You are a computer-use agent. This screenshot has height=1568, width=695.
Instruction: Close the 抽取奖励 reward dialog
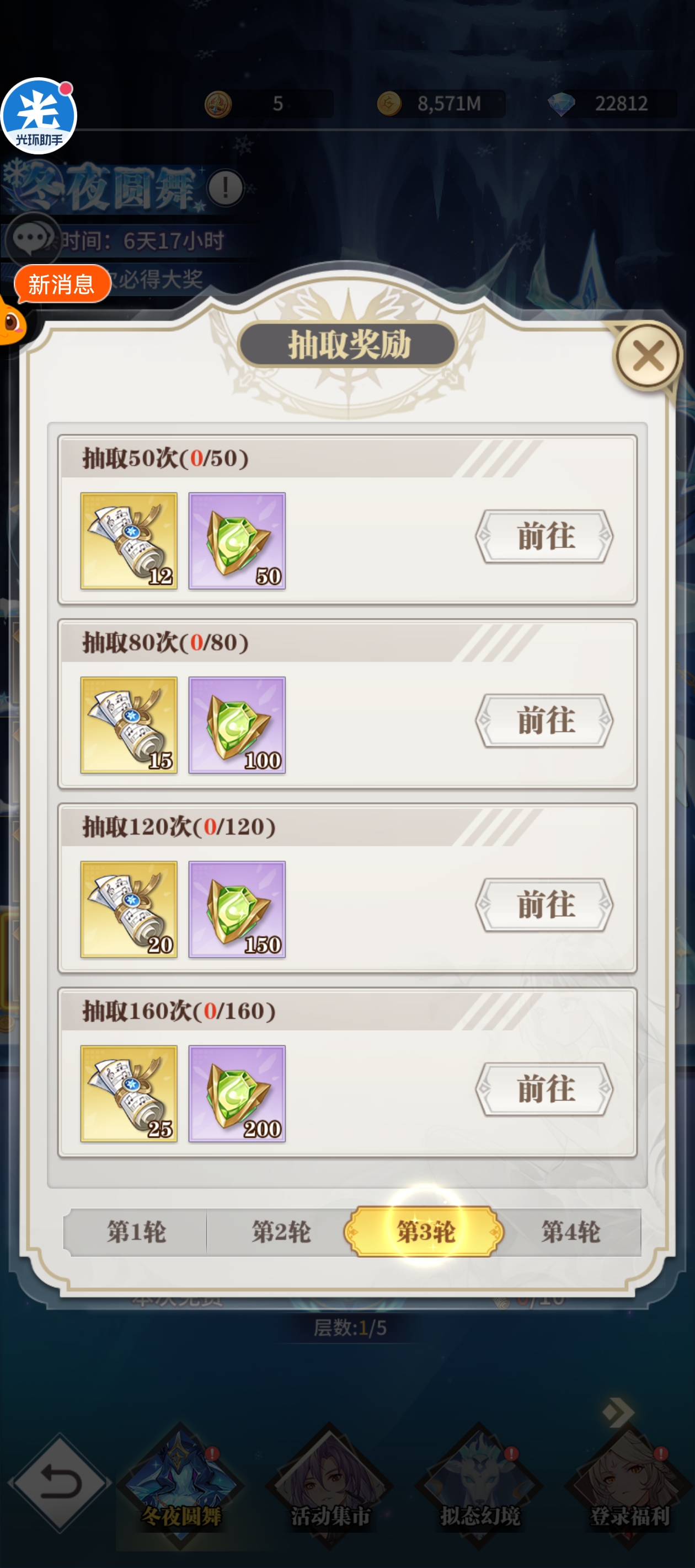click(648, 356)
